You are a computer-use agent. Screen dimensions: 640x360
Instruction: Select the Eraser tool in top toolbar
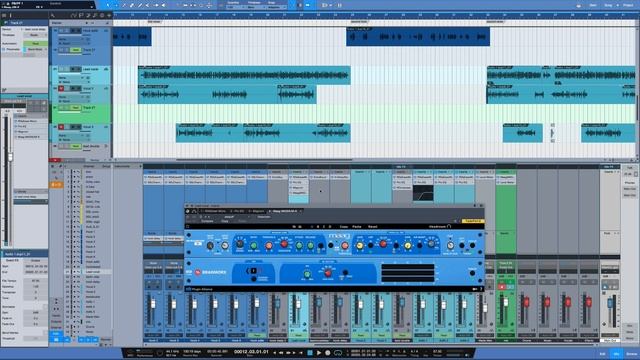pyautogui.click(x=132, y=5)
